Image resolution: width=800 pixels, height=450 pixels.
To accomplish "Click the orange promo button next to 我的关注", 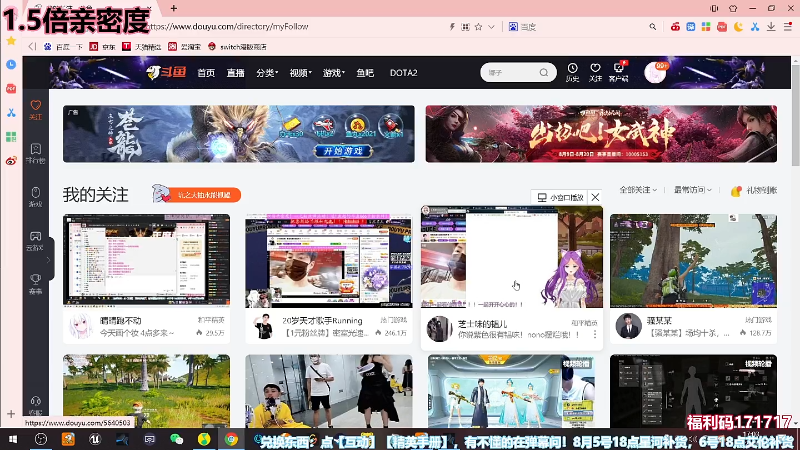I will [196, 194].
